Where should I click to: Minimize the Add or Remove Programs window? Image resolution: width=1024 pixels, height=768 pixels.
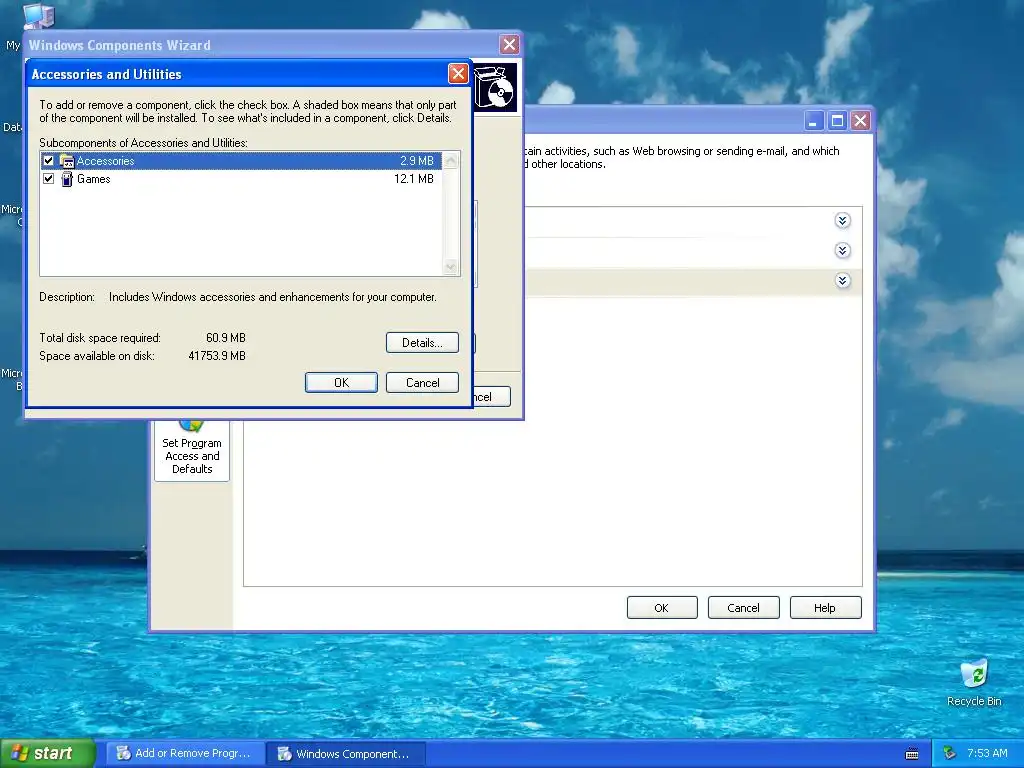(x=813, y=121)
